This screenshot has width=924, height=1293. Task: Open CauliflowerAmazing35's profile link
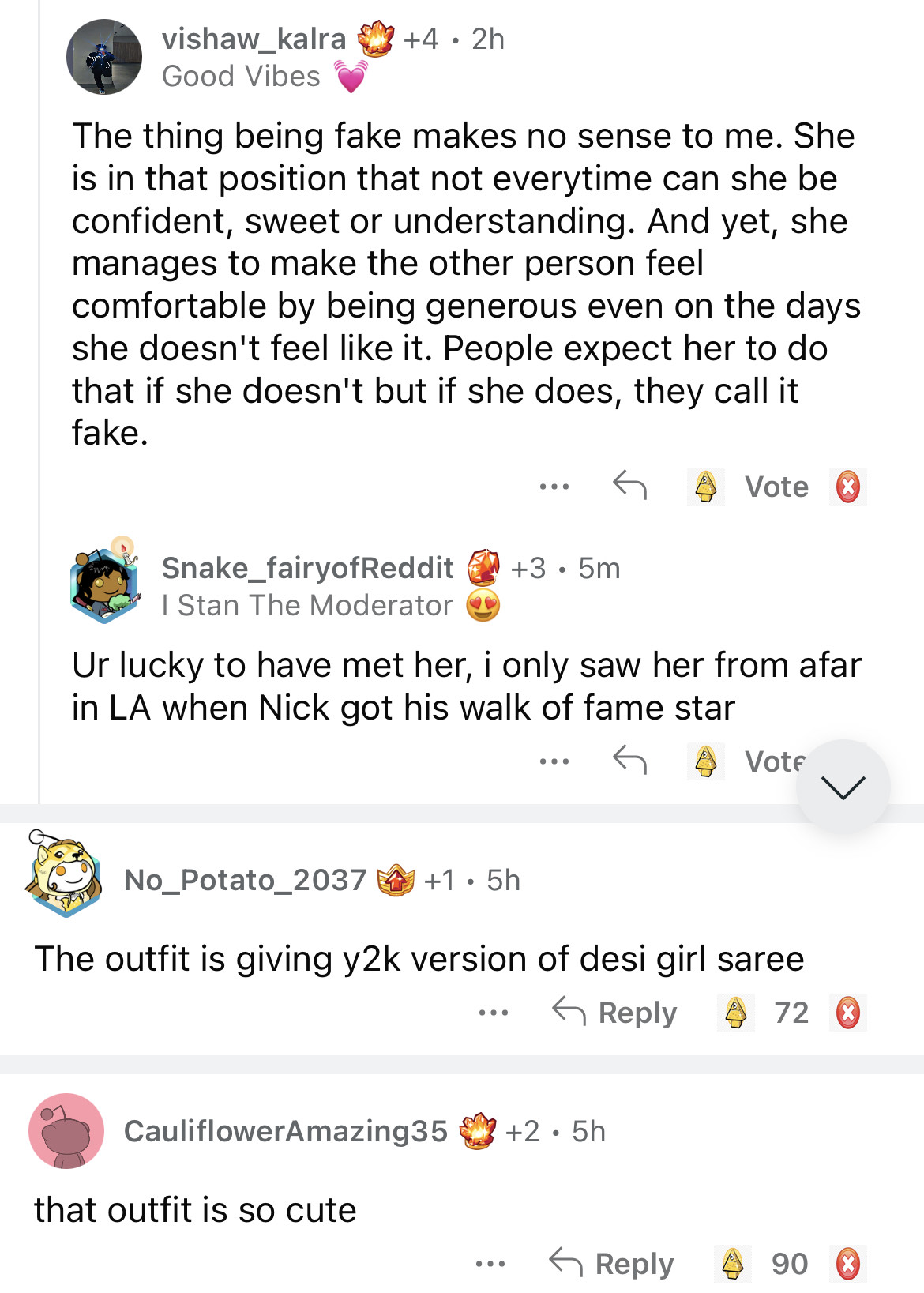pyautogui.click(x=285, y=1131)
